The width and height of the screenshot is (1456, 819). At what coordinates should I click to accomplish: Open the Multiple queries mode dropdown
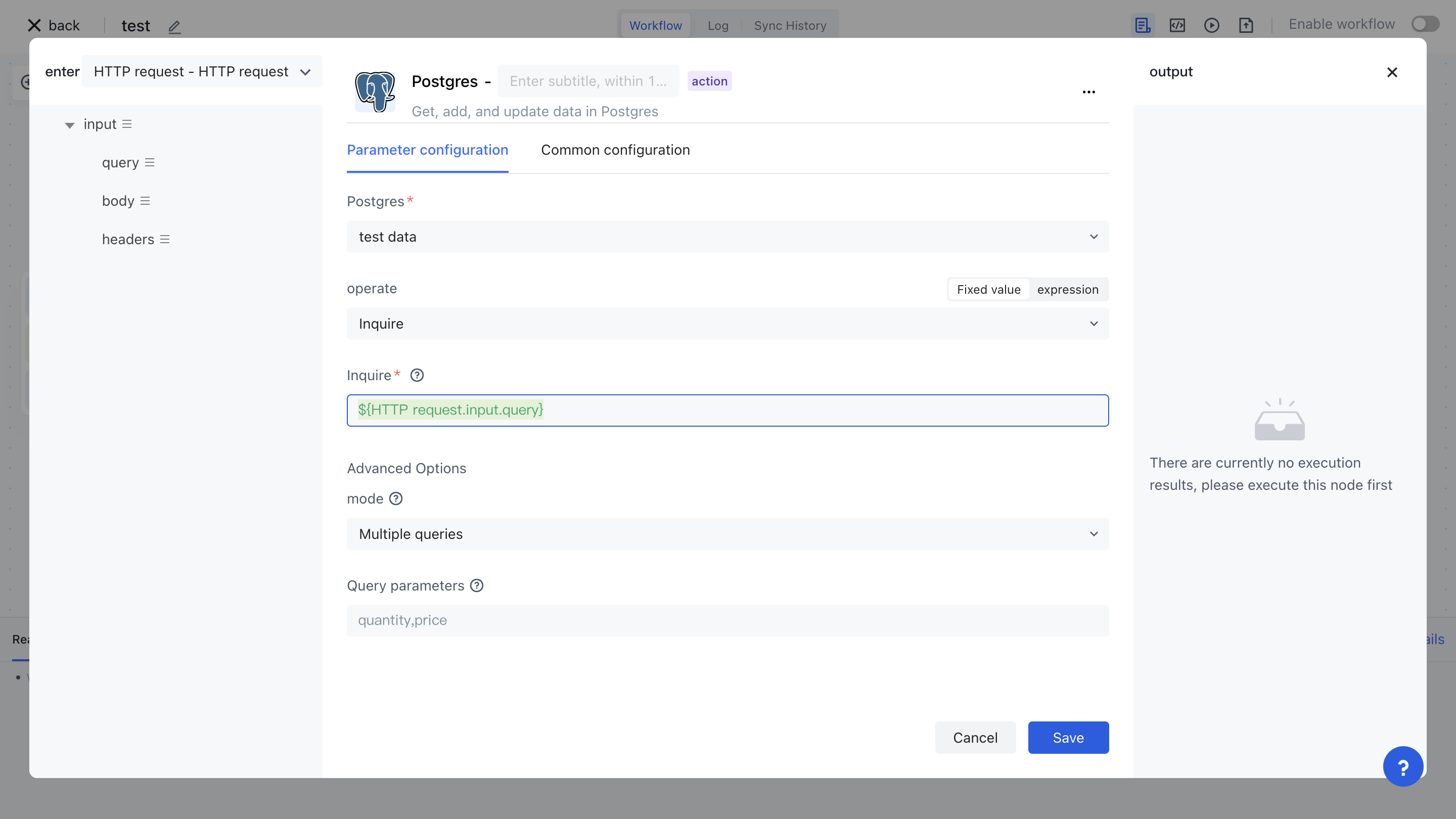pyautogui.click(x=727, y=534)
